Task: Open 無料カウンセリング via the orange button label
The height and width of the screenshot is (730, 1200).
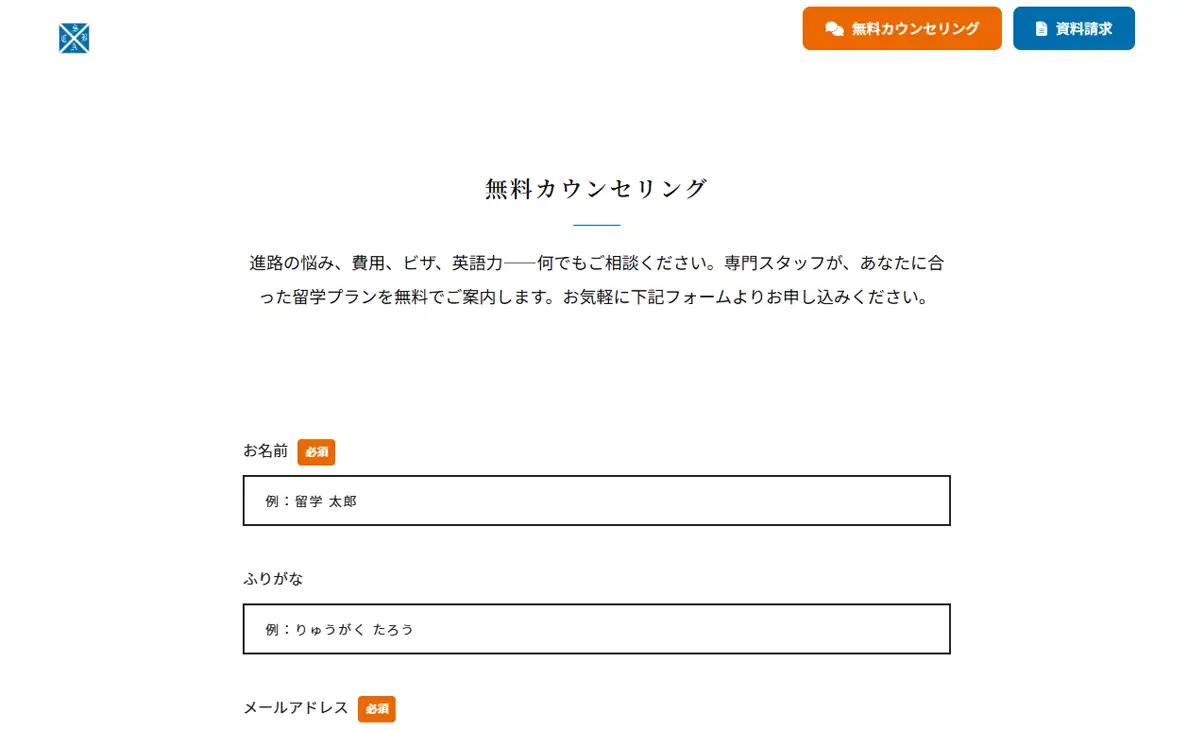Action: pyautogui.click(x=915, y=29)
